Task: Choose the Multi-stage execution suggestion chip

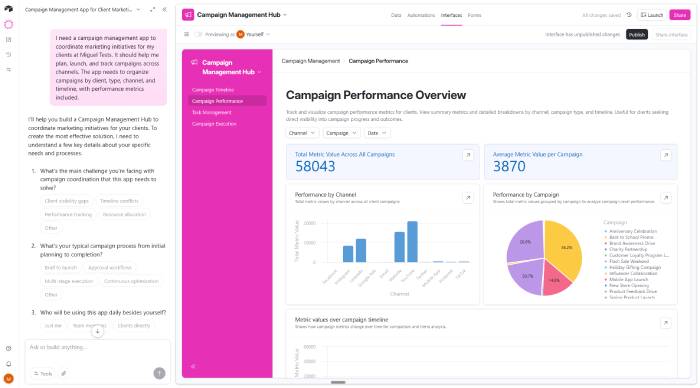Action: pos(69,281)
